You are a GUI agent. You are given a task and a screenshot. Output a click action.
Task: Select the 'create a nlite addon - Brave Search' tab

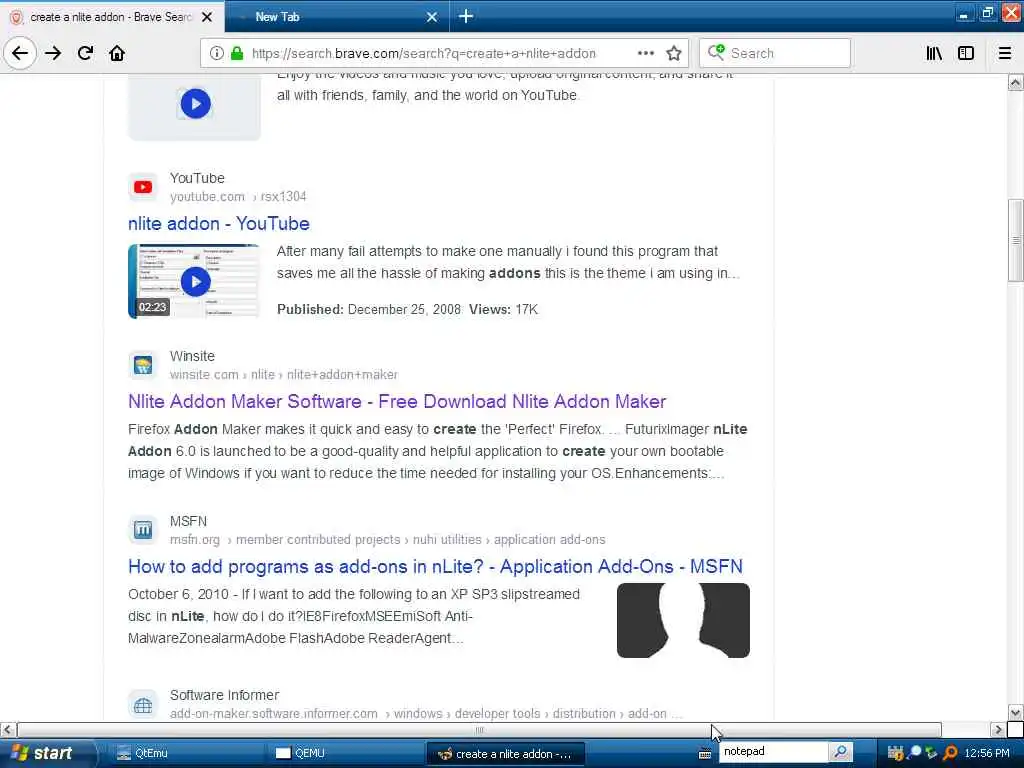[x=112, y=17]
